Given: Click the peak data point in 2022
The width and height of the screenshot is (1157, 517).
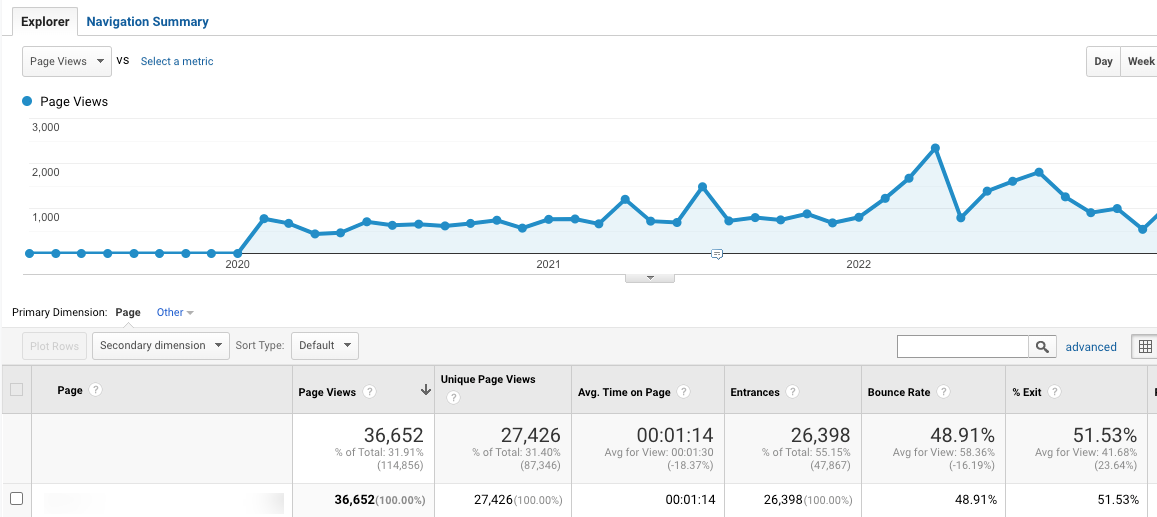Looking at the screenshot, I should pyautogui.click(x=935, y=148).
